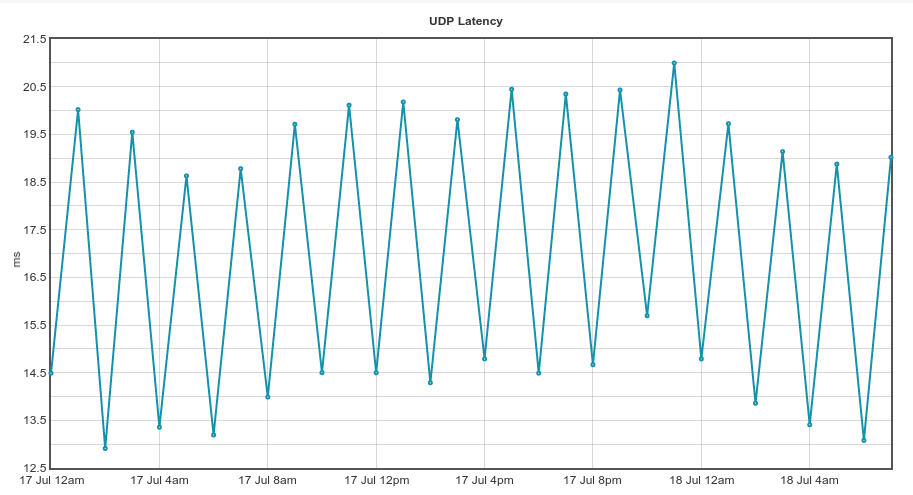913x495 pixels.
Task: Click the UDP Latency chart title
Action: click(x=465, y=21)
